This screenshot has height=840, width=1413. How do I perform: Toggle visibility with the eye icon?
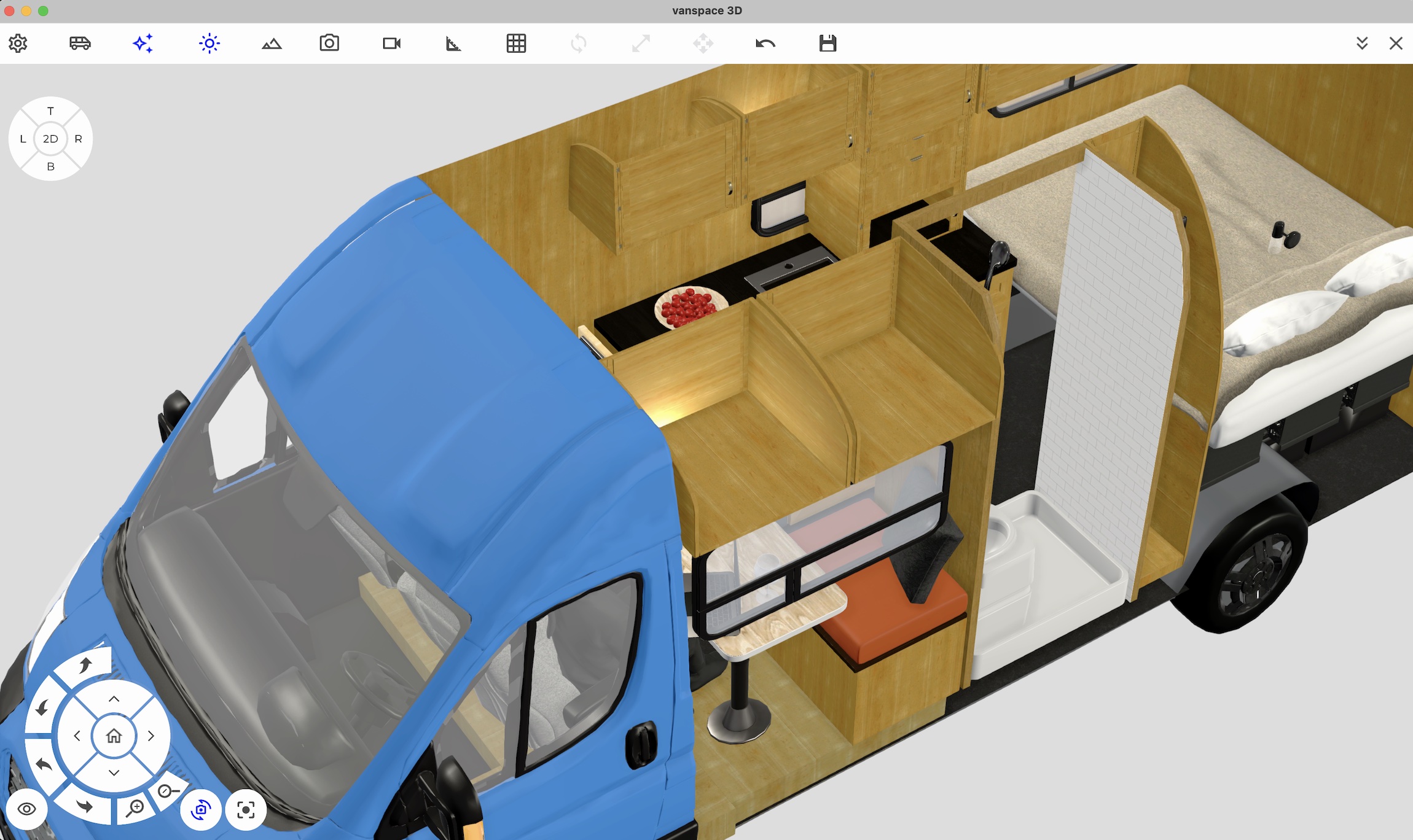(26, 809)
